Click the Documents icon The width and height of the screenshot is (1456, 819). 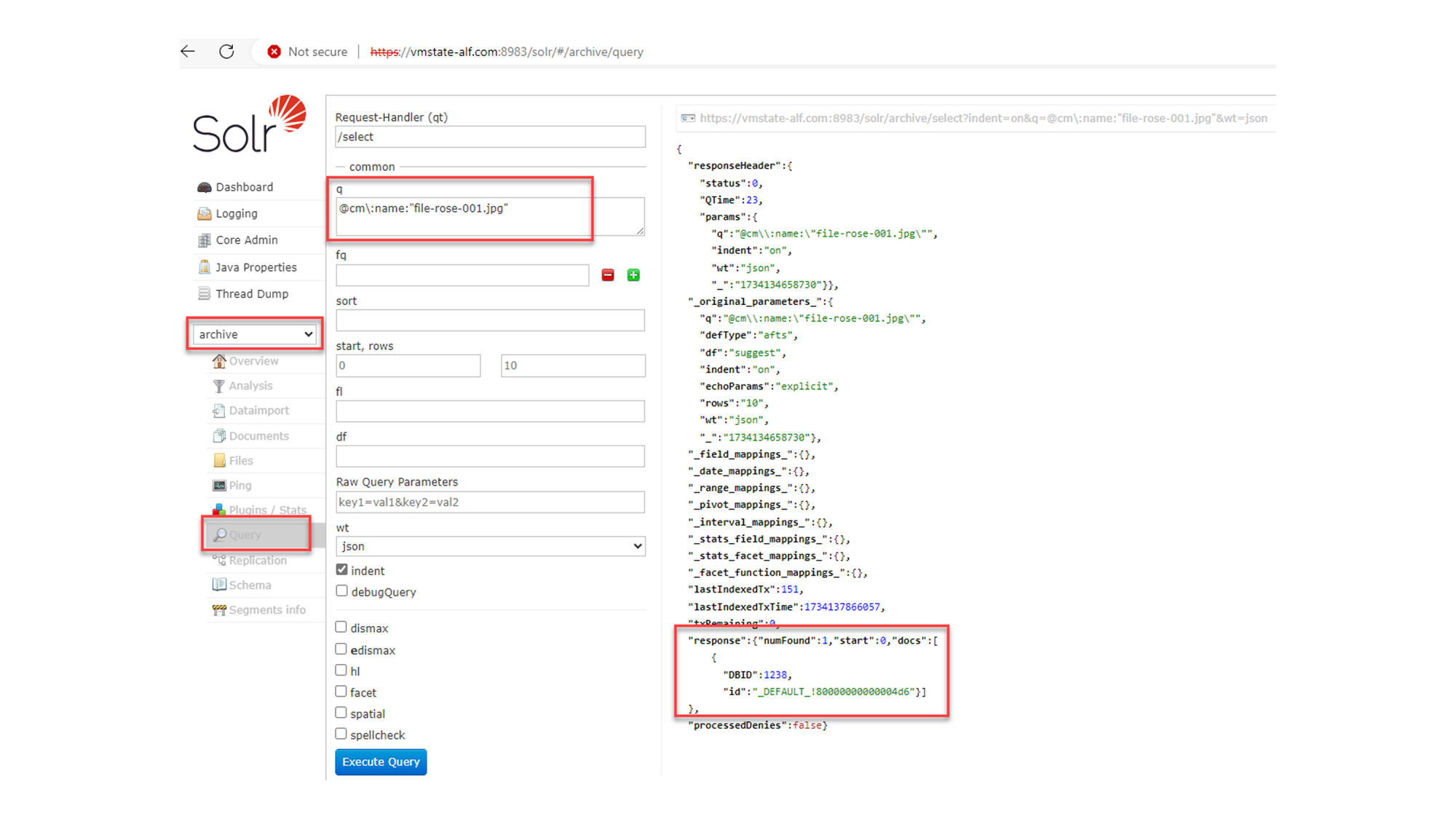tap(219, 436)
